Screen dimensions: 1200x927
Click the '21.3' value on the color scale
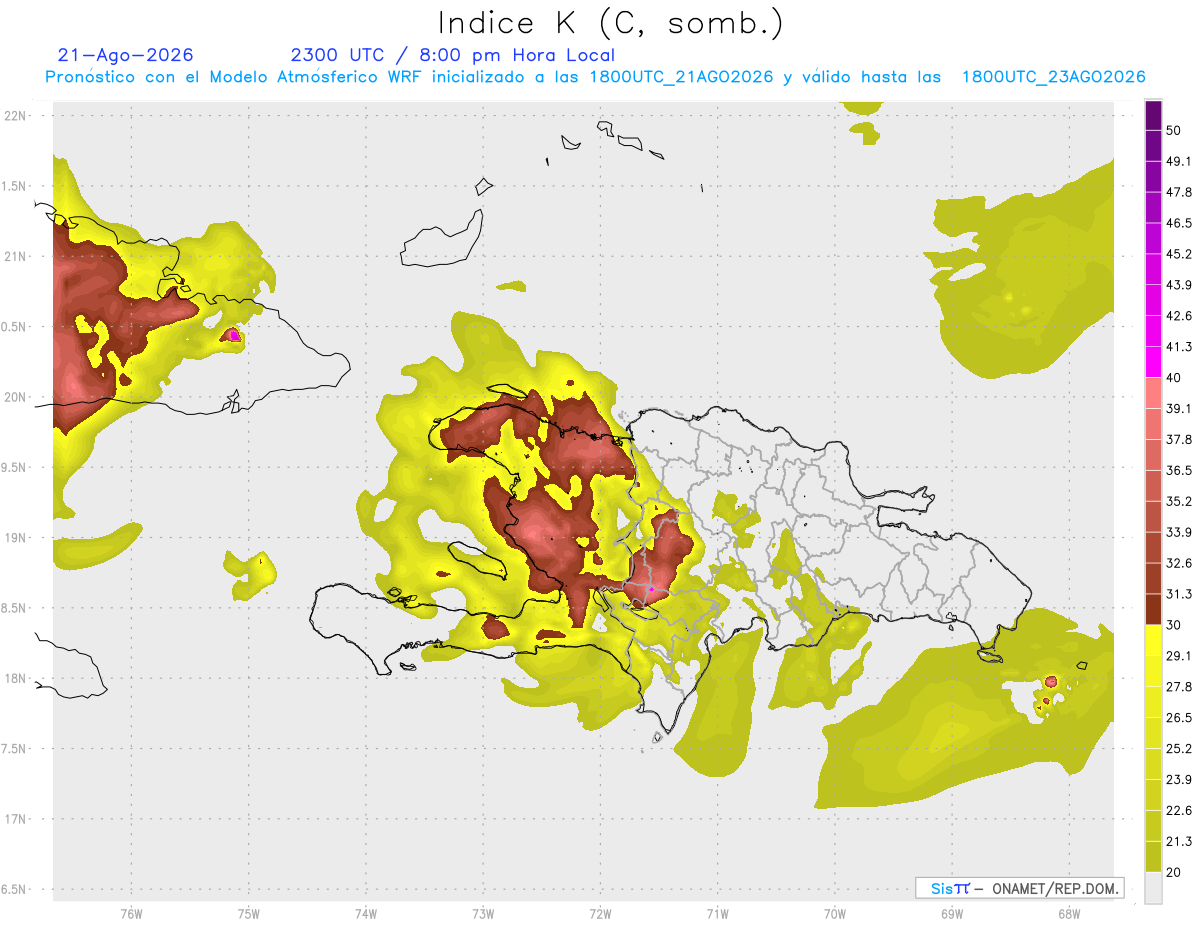tap(1178, 842)
